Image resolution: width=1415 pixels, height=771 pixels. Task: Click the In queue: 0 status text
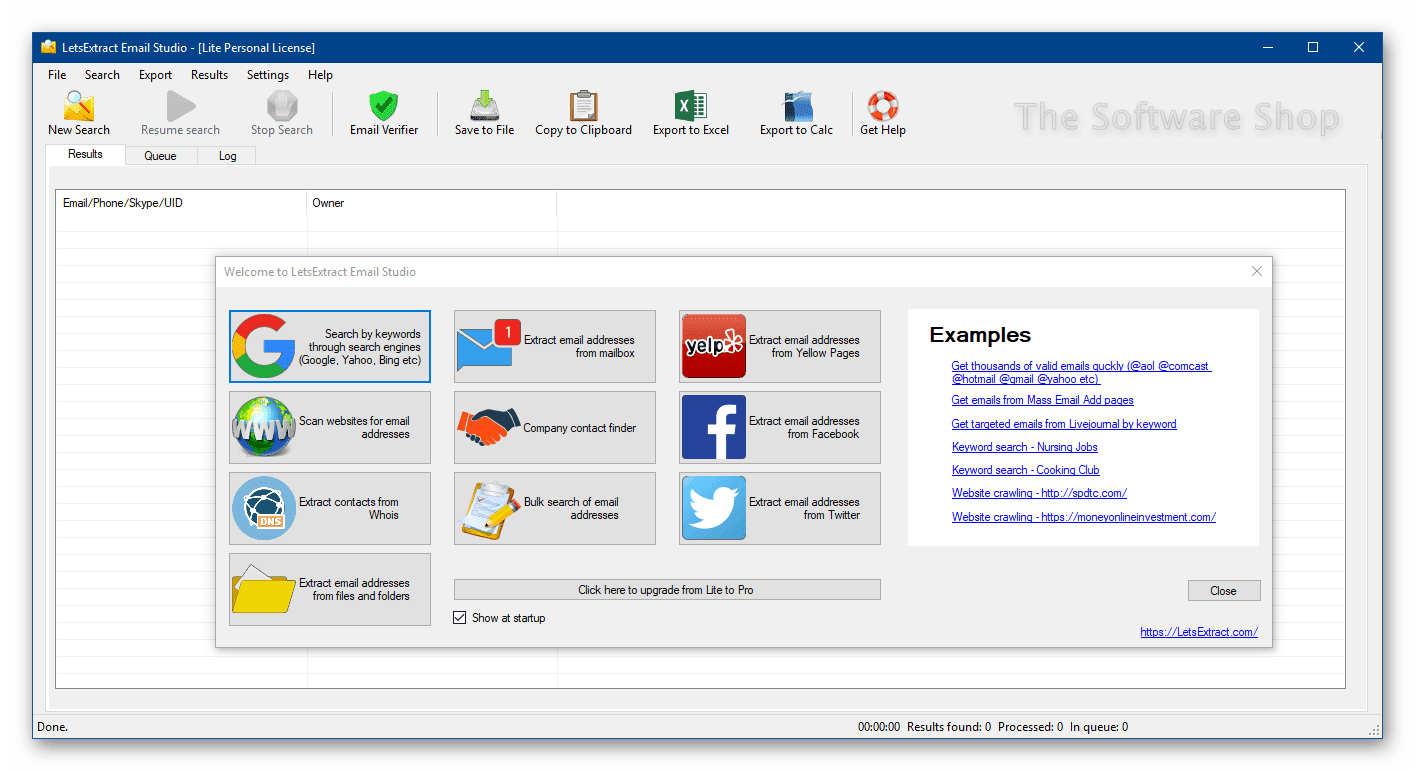coord(1099,727)
